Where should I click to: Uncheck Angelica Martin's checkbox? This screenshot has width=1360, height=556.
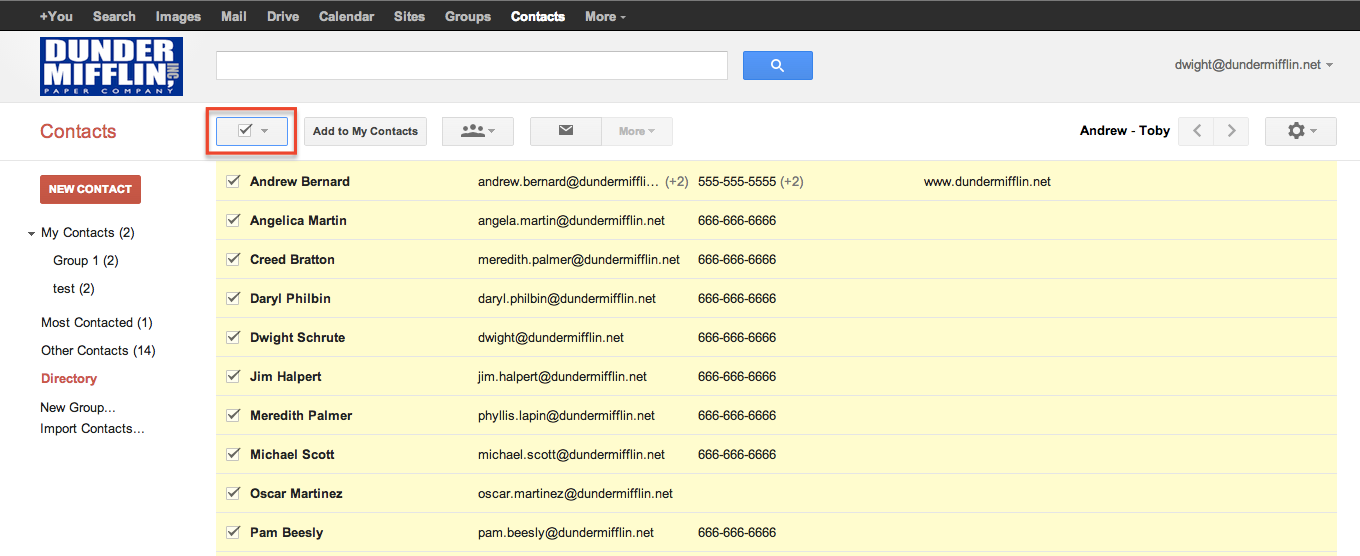(233, 220)
